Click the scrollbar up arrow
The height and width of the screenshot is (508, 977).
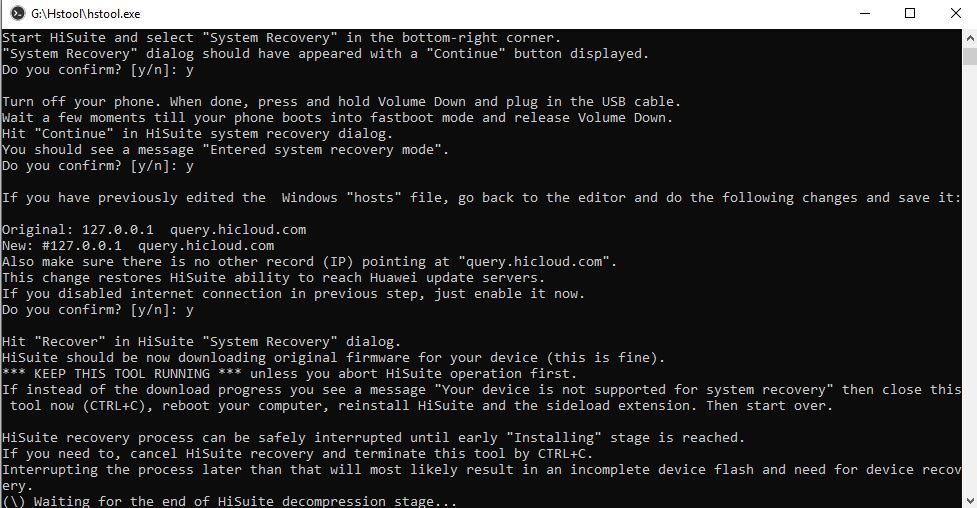click(970, 38)
